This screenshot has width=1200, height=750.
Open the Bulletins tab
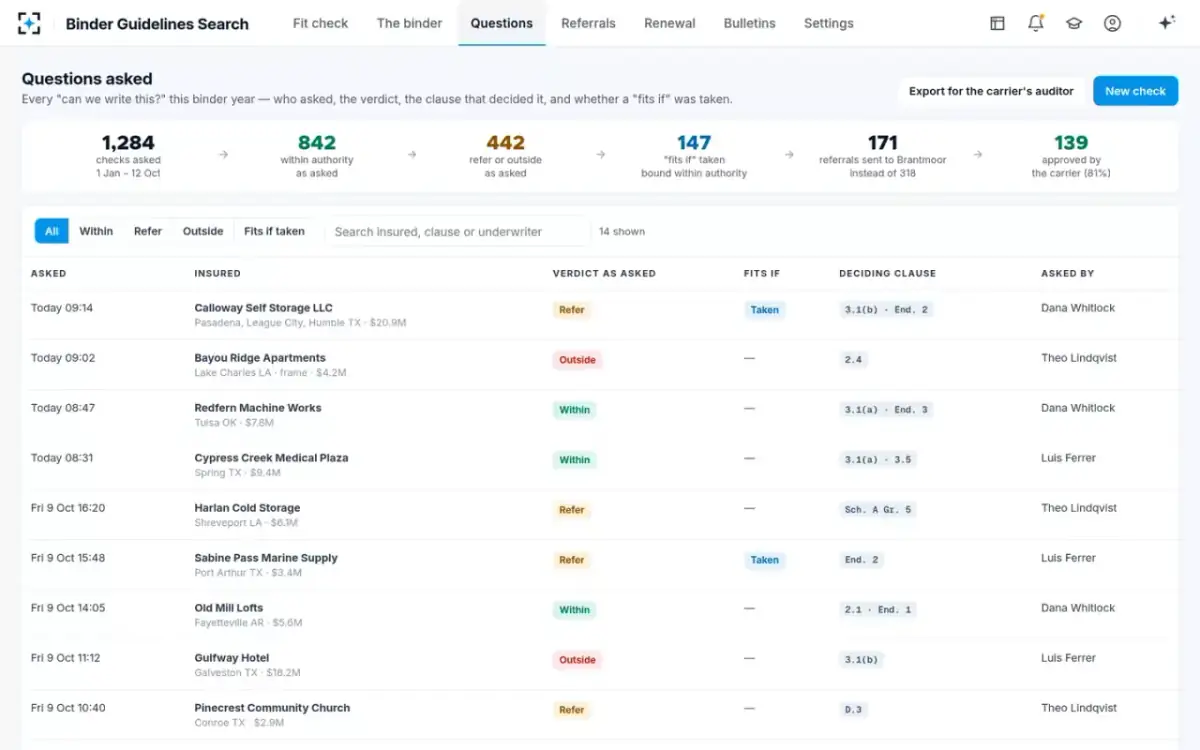pyautogui.click(x=750, y=23)
